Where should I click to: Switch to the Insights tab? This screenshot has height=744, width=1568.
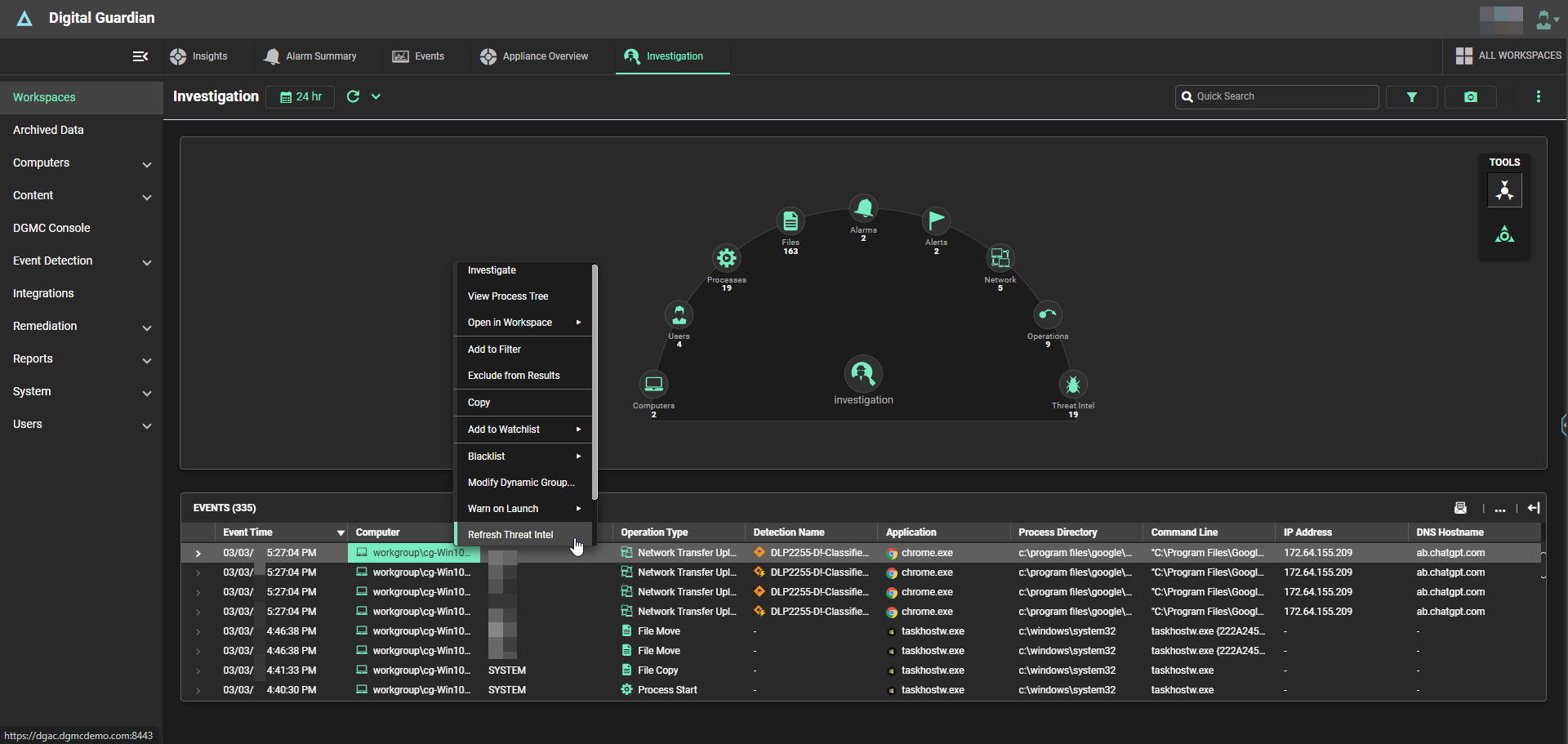(199, 56)
